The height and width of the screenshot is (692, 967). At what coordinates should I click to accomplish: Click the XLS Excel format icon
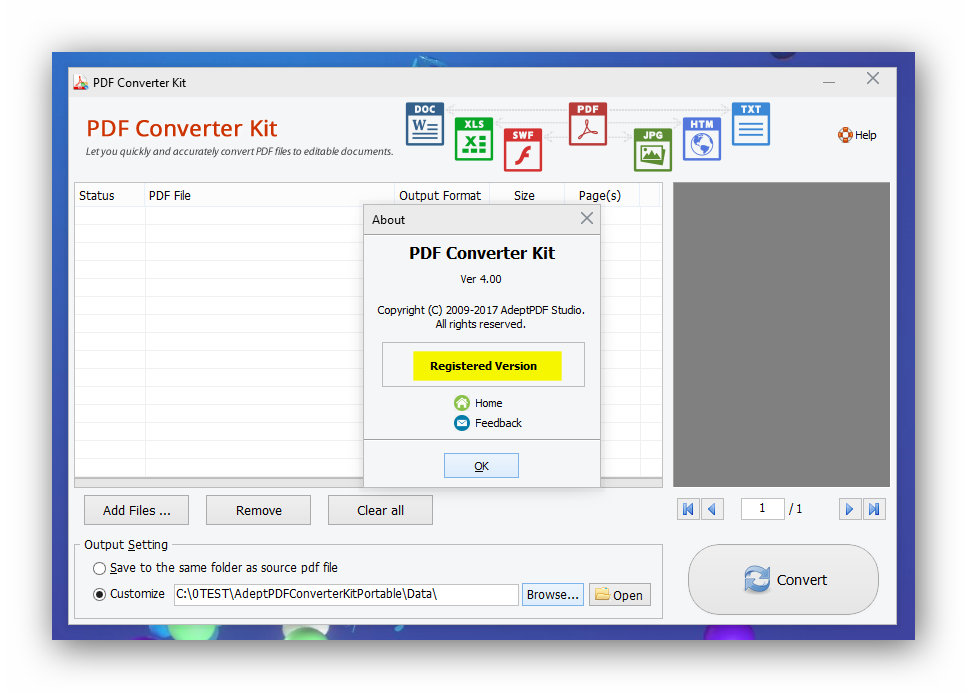click(x=474, y=139)
